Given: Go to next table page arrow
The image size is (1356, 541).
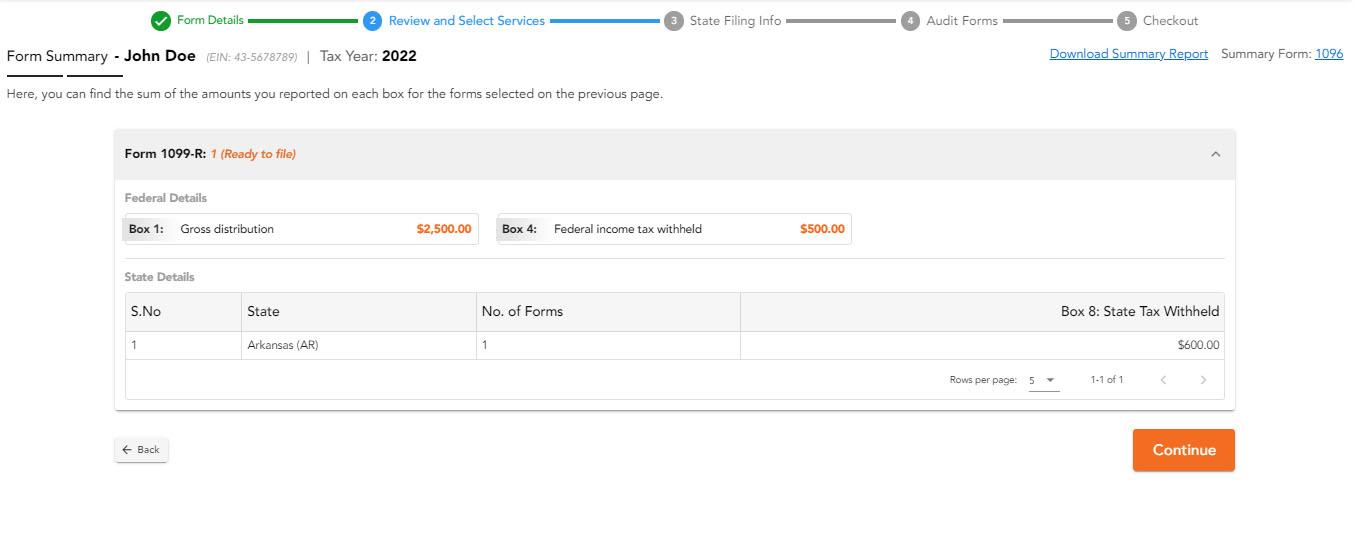Looking at the screenshot, I should (1203, 380).
